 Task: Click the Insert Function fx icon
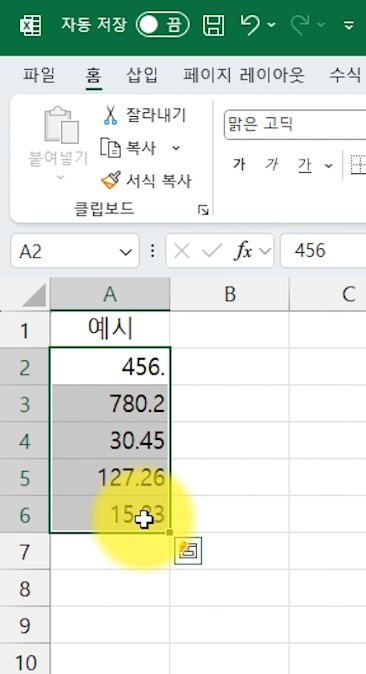click(243, 251)
